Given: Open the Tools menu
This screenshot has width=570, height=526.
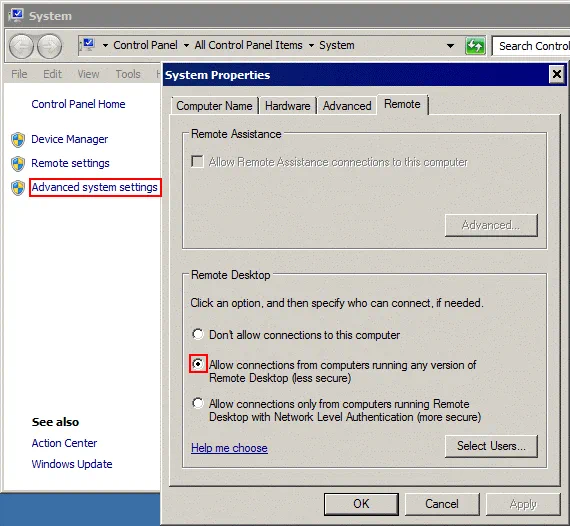Looking at the screenshot, I should 128,74.
